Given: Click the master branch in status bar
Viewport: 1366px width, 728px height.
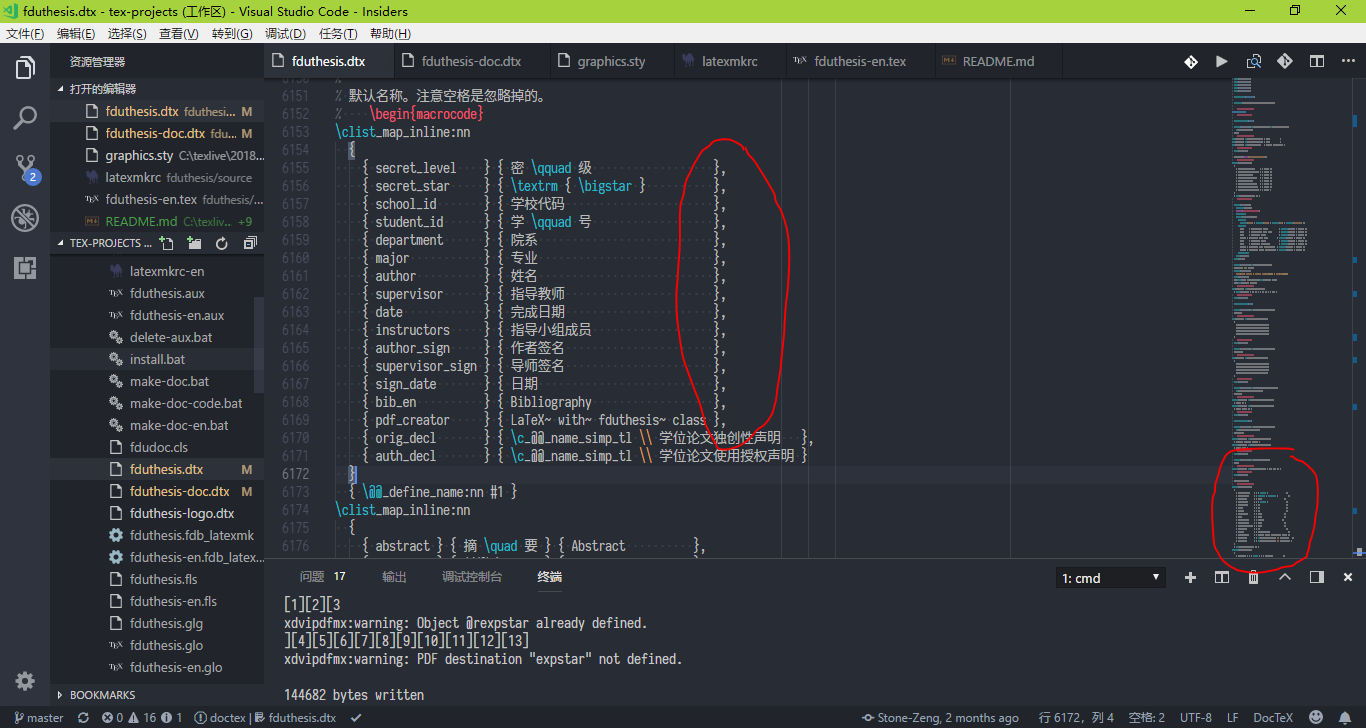Looking at the screenshot, I should click(x=38, y=717).
